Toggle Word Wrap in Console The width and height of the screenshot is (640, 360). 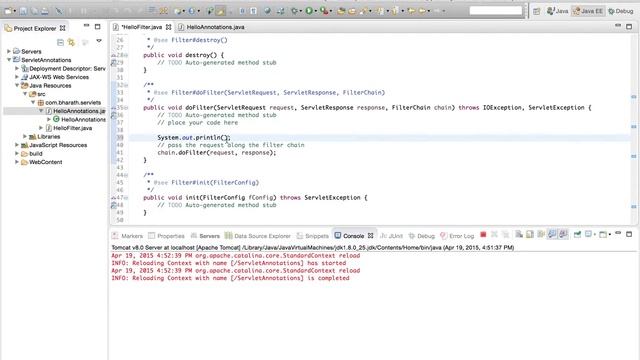541,235
